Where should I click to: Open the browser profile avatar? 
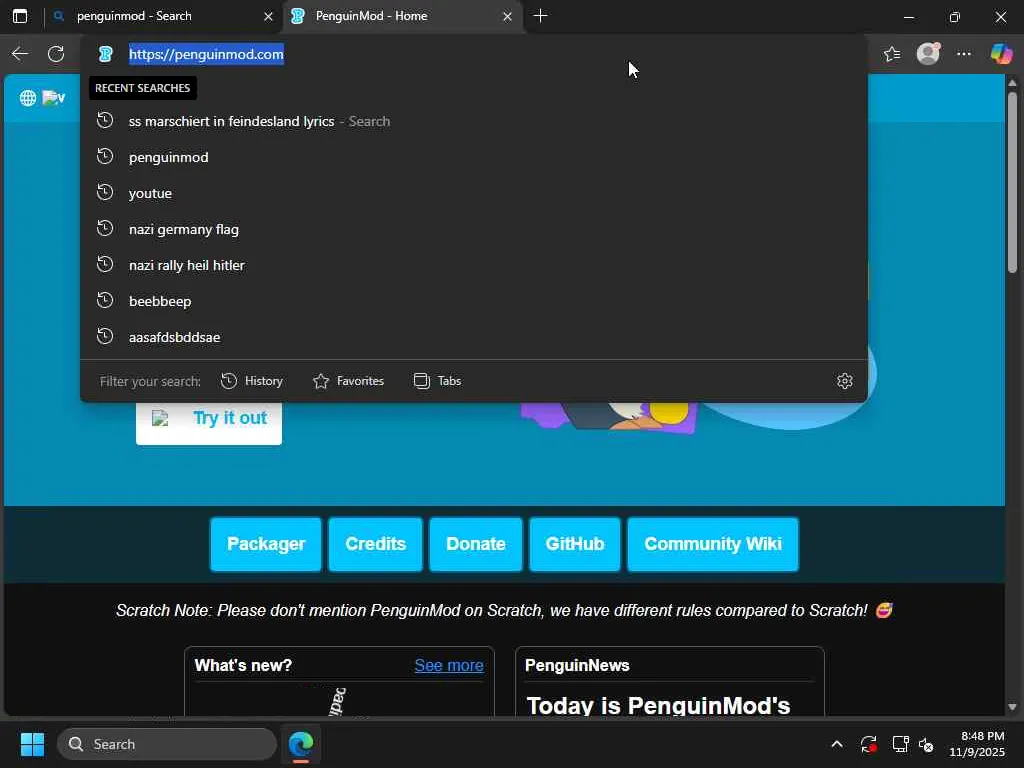928,54
